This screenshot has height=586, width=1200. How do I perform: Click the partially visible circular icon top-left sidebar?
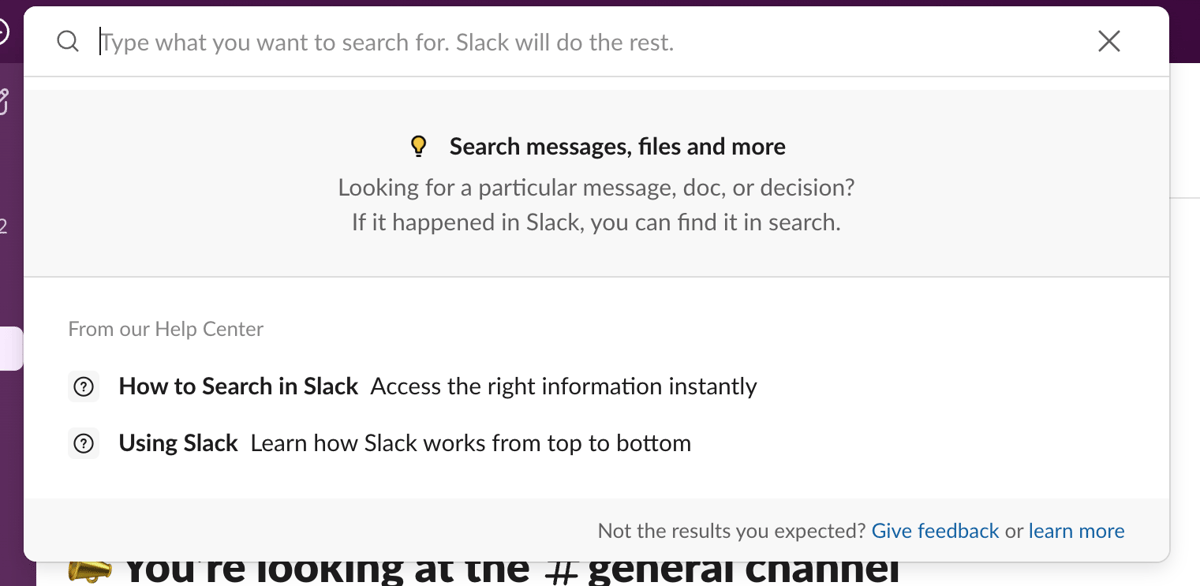[4, 30]
